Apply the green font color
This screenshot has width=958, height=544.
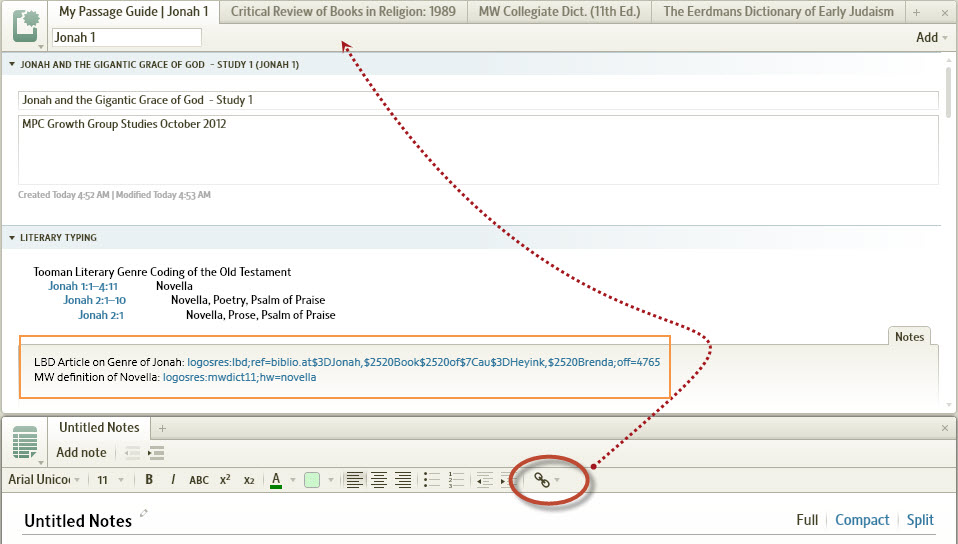pos(276,480)
